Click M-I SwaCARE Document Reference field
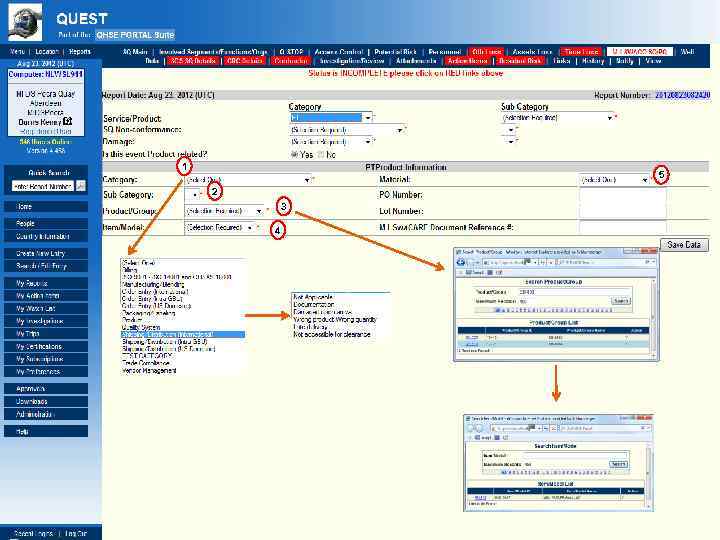This screenshot has height=540, width=720. point(623,227)
